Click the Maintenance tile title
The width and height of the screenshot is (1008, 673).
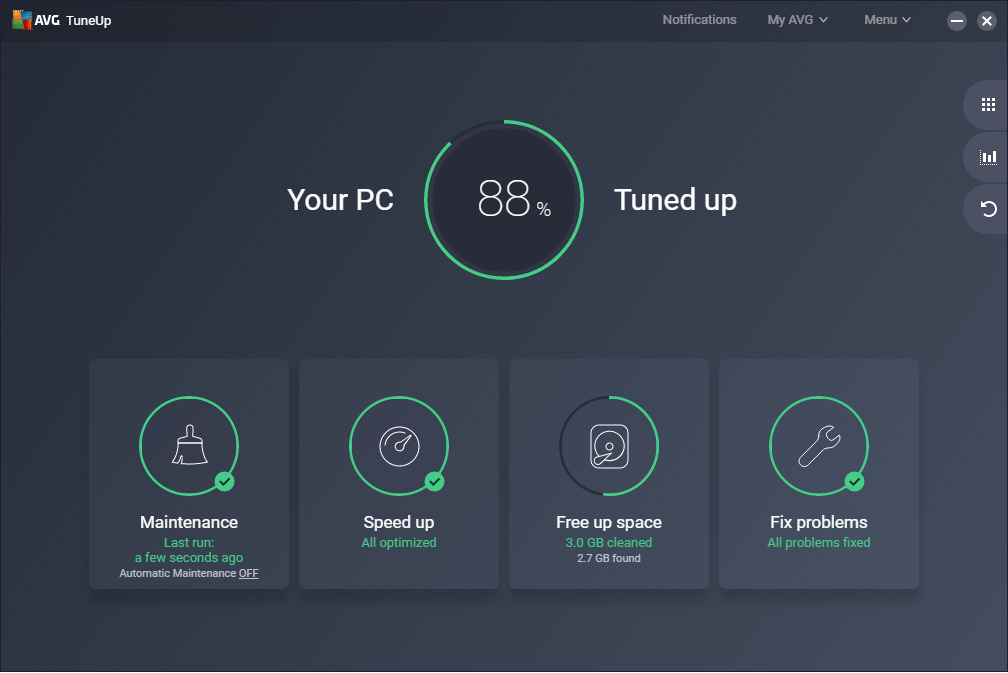[189, 522]
